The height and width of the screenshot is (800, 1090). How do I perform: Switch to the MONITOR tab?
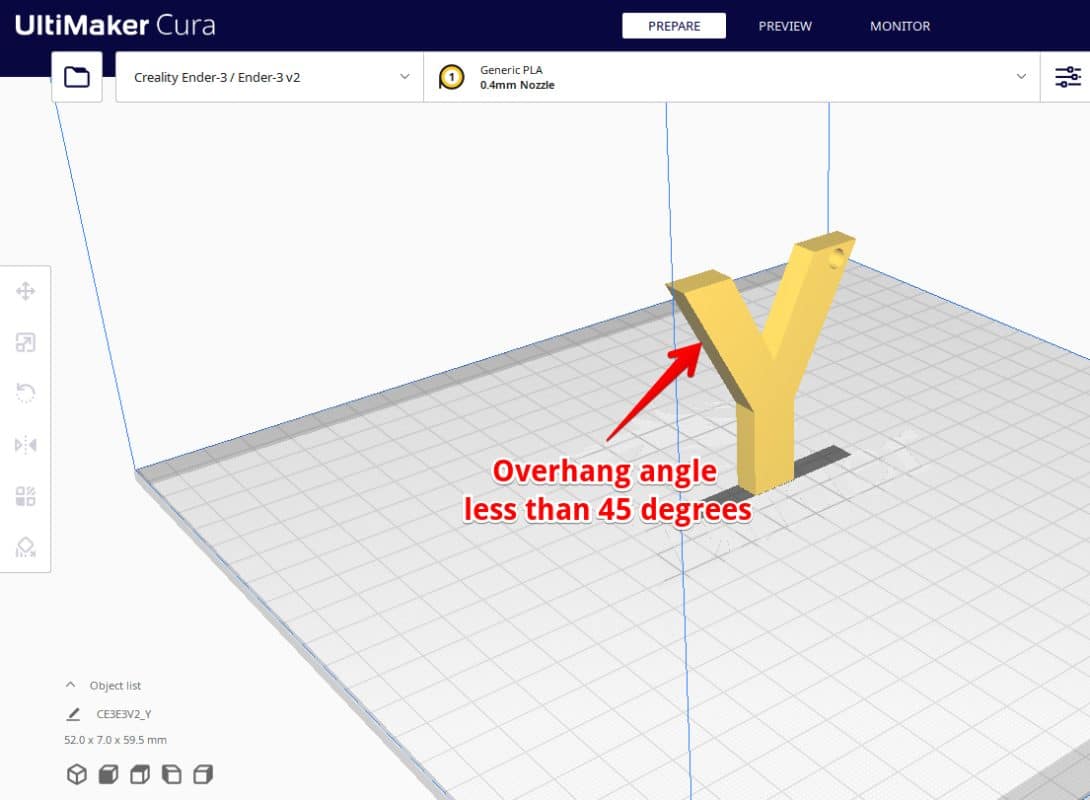click(898, 26)
